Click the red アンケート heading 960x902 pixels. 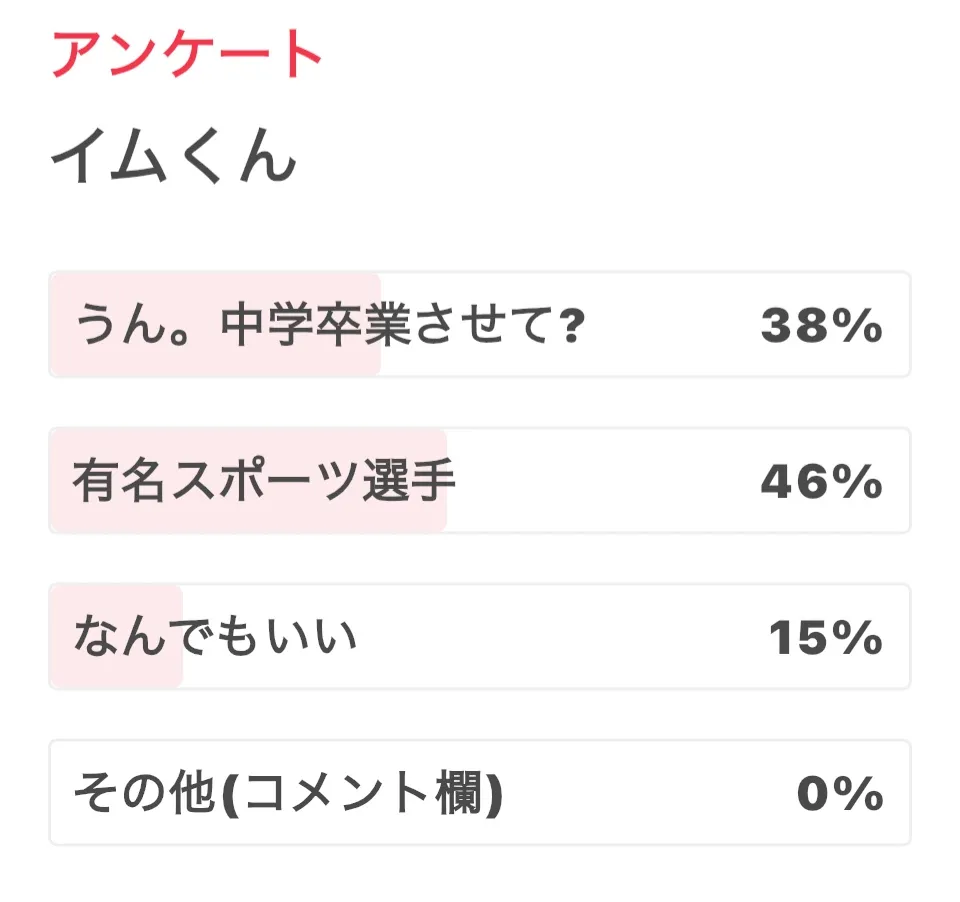[187, 54]
